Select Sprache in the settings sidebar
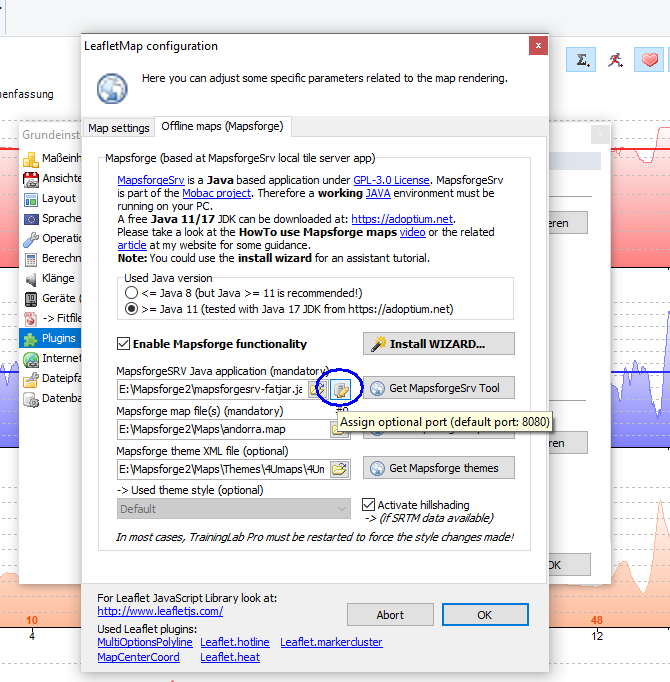Screen dimensions: 670x682 [x=51, y=218]
